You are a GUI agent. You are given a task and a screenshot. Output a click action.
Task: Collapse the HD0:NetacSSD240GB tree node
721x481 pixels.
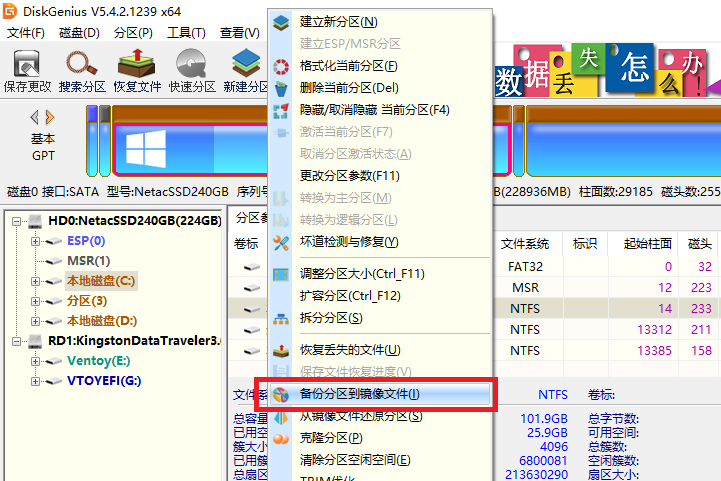point(17,221)
